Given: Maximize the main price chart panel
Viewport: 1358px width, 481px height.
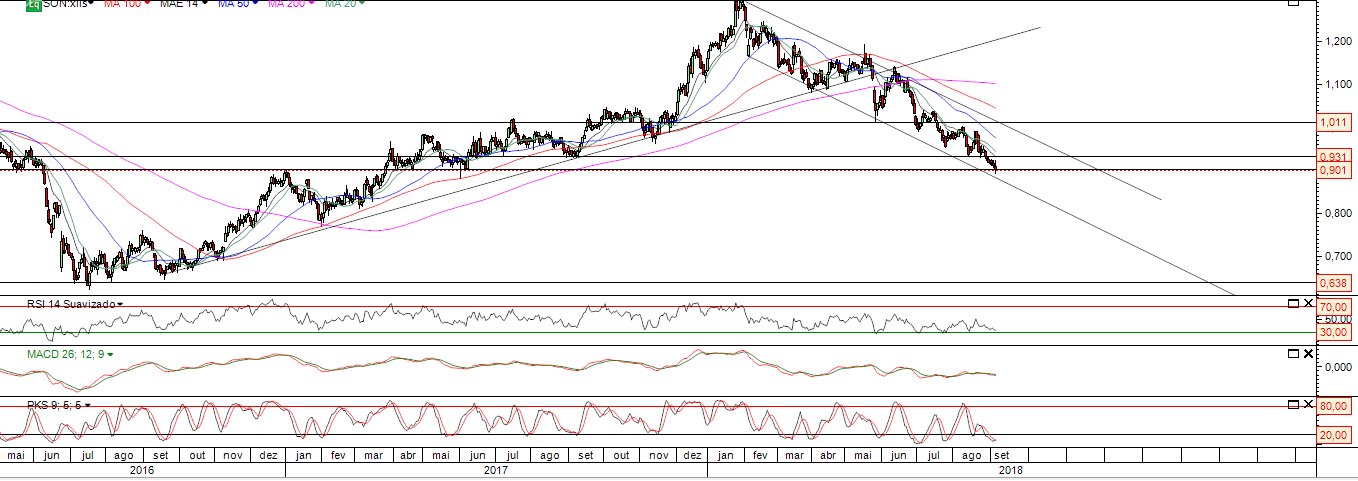Looking at the screenshot, I should pyautogui.click(x=1293, y=3).
